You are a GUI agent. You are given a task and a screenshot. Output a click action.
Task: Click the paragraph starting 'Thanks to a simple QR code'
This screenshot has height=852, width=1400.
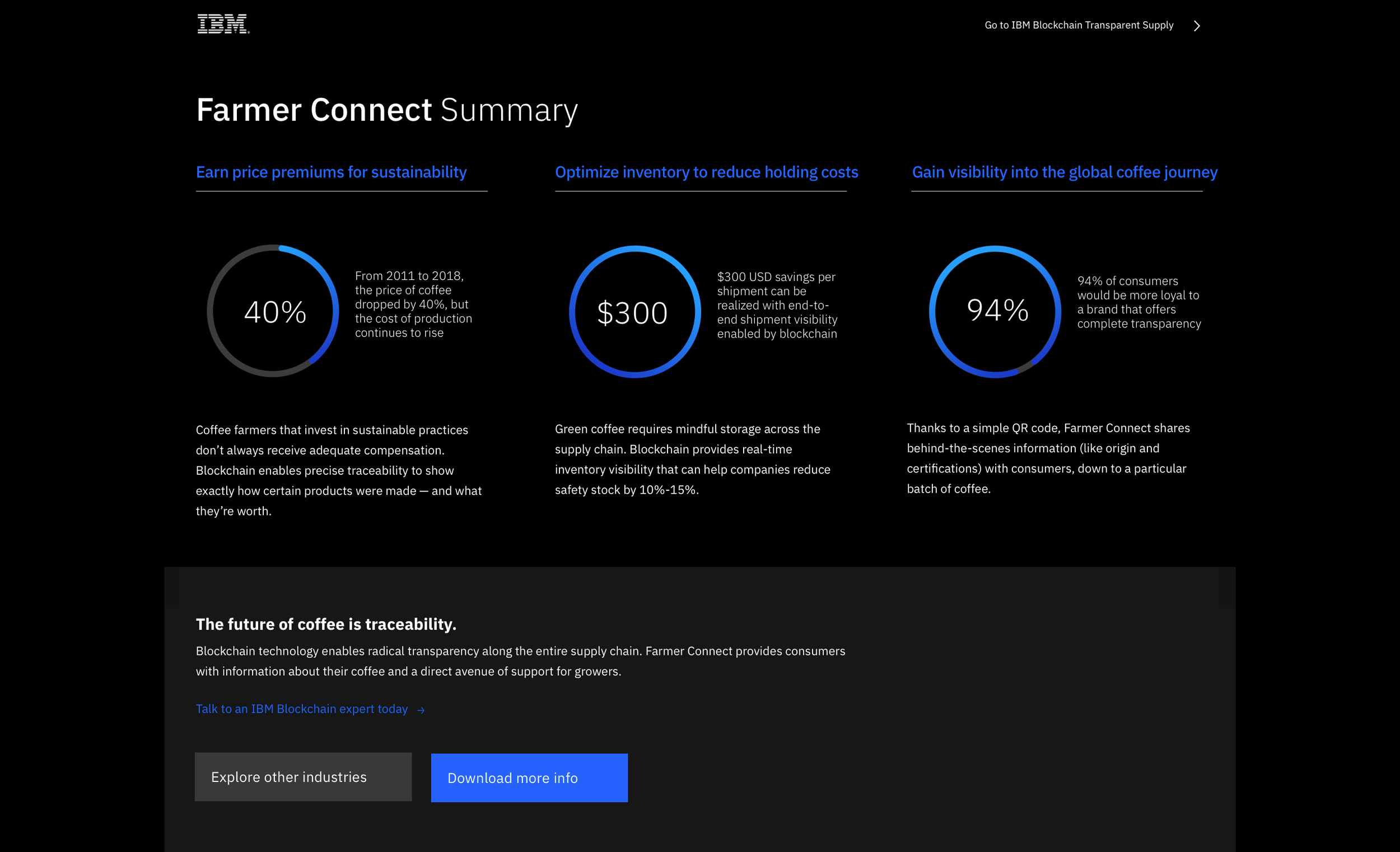click(1048, 458)
